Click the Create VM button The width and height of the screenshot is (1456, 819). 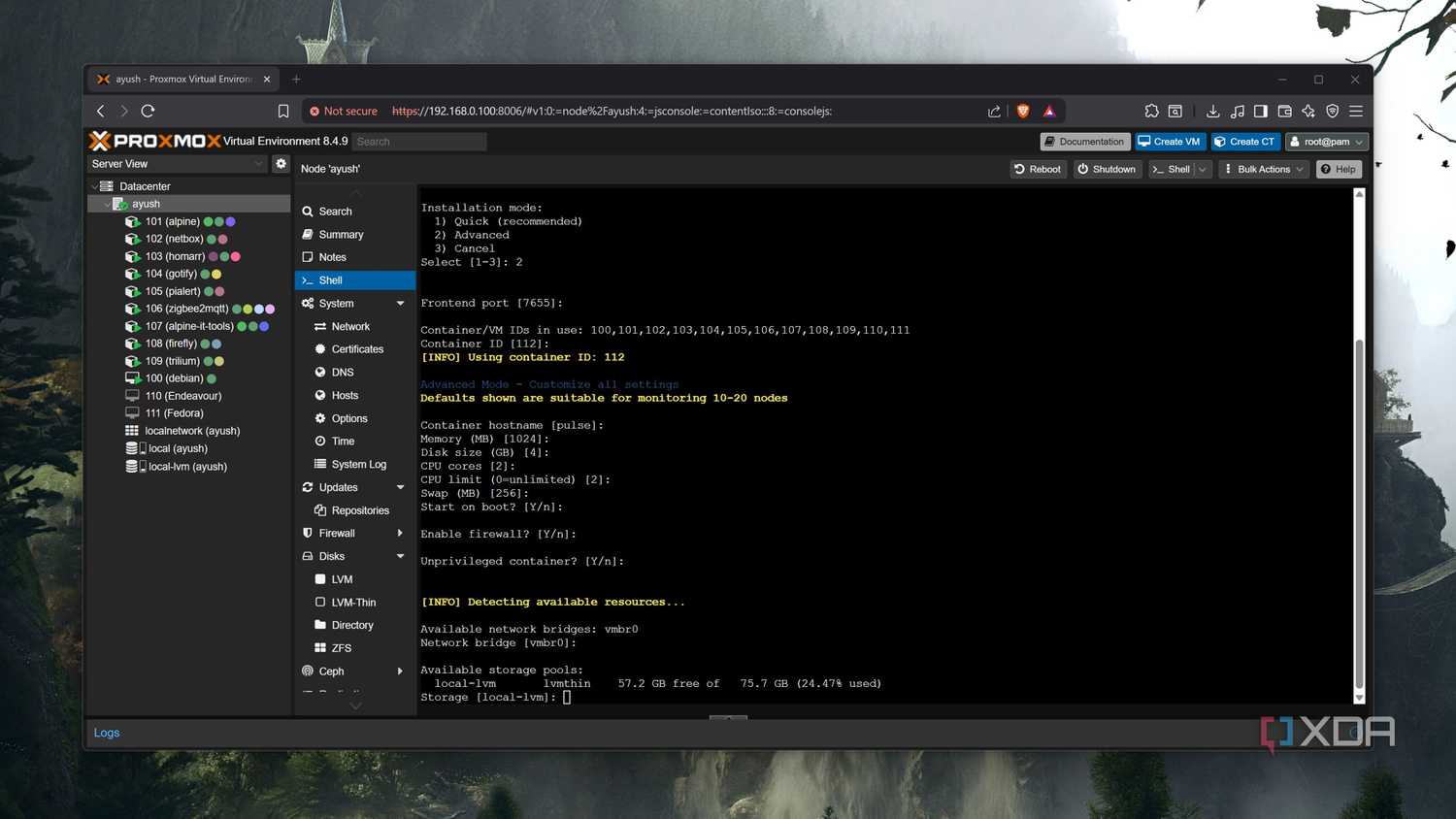coord(1171,142)
